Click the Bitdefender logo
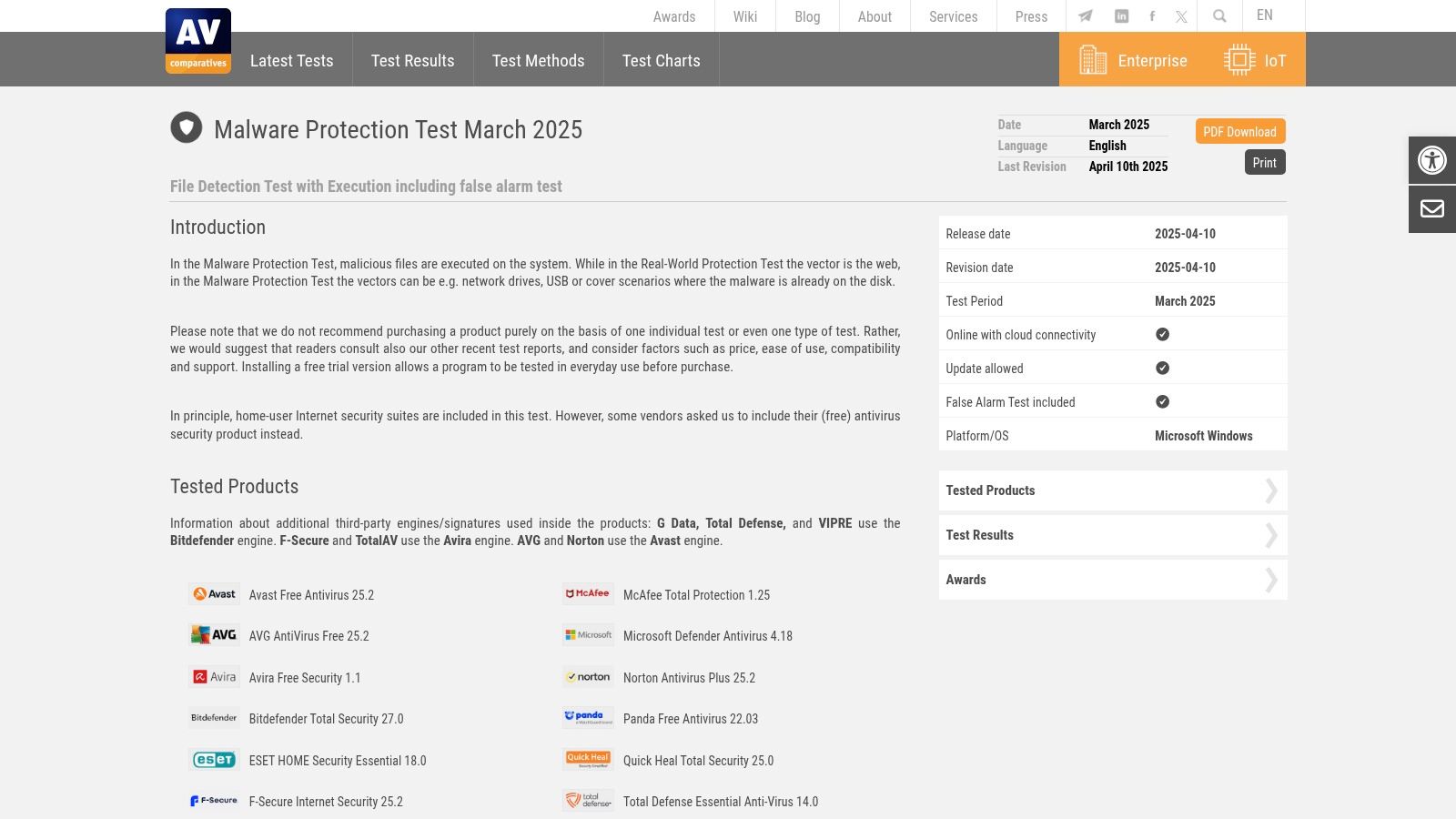This screenshot has width=1456, height=819. pos(214,718)
